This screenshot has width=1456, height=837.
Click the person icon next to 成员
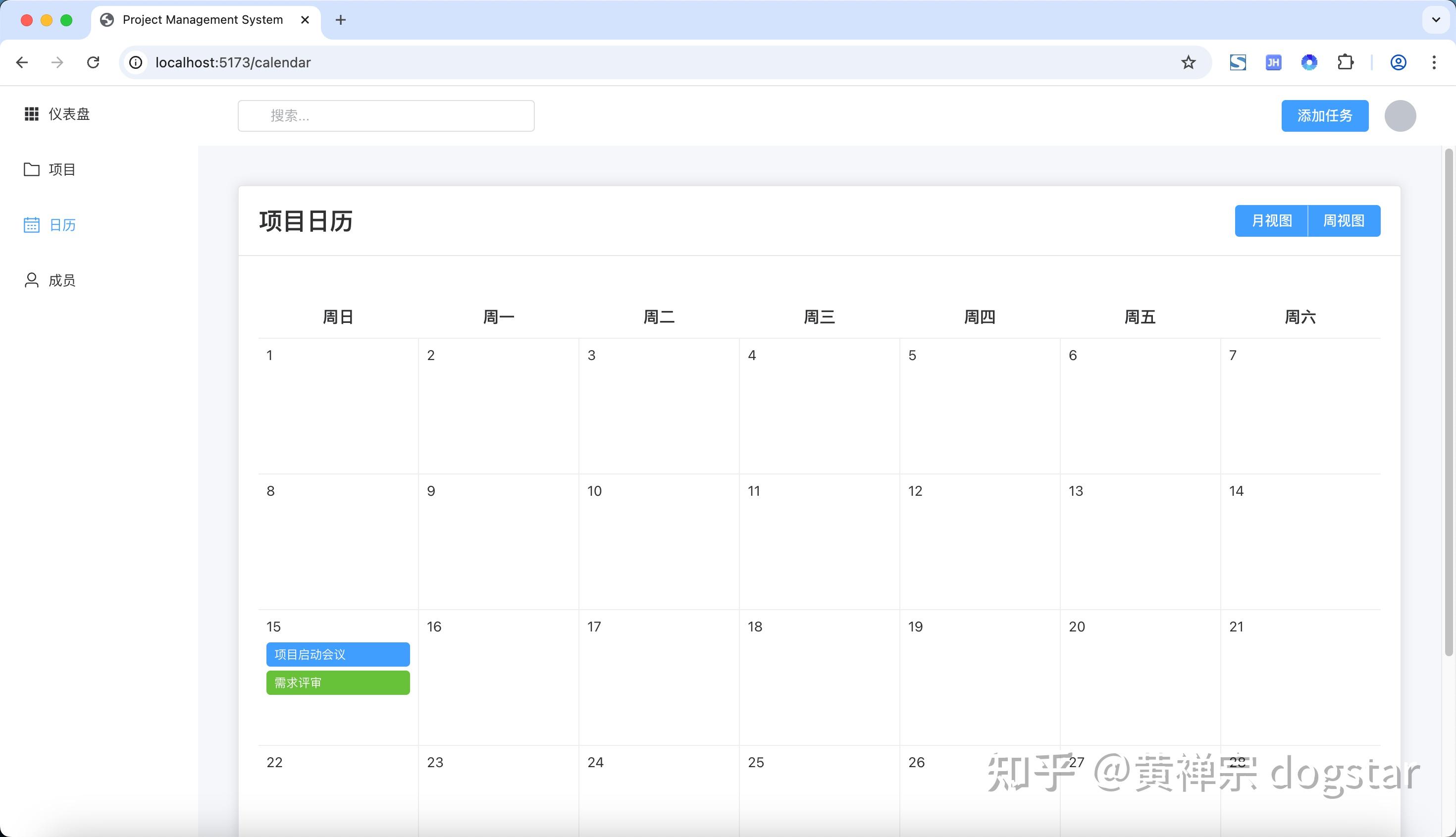click(31, 280)
